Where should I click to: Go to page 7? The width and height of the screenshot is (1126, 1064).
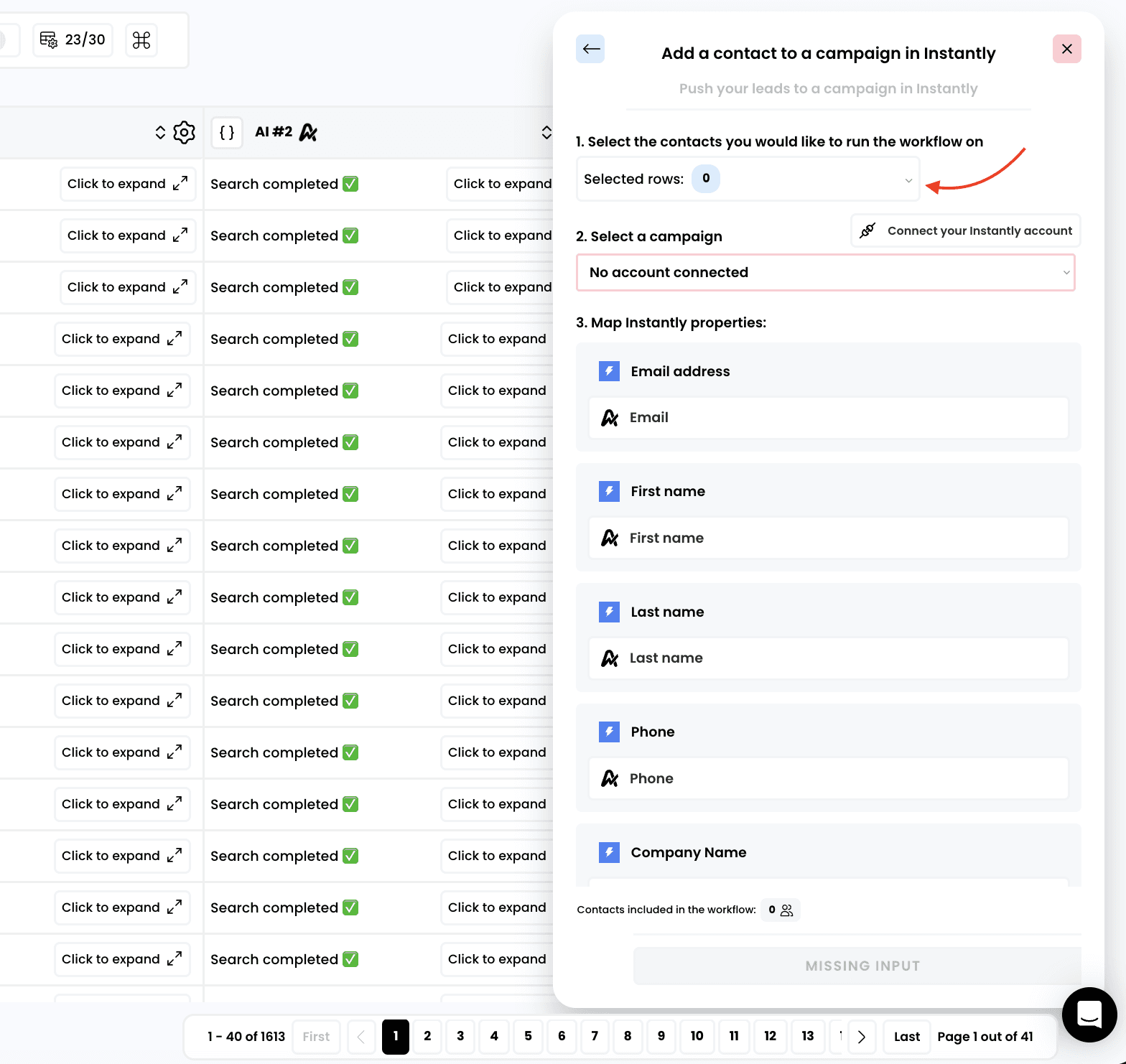click(x=595, y=1036)
